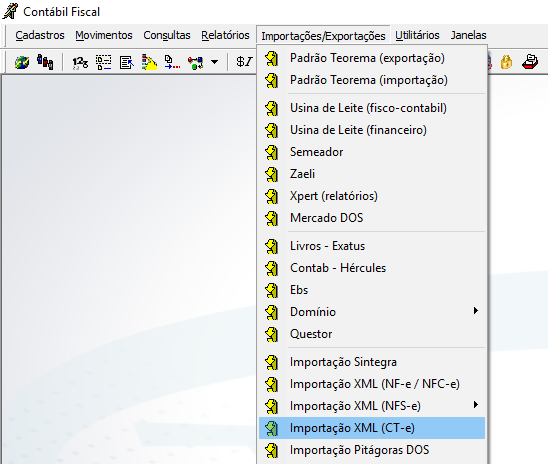The height and width of the screenshot is (464, 548).
Task: Click the golden padlock toolbar icon
Action: [x=506, y=62]
